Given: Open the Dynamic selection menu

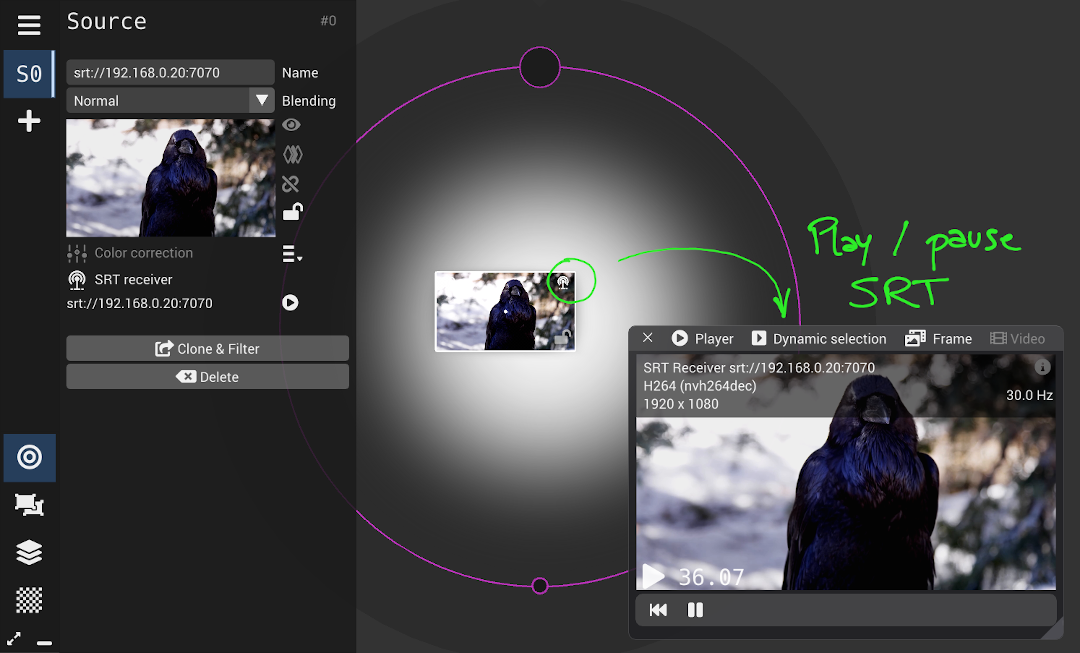Looking at the screenshot, I should pyautogui.click(x=818, y=339).
